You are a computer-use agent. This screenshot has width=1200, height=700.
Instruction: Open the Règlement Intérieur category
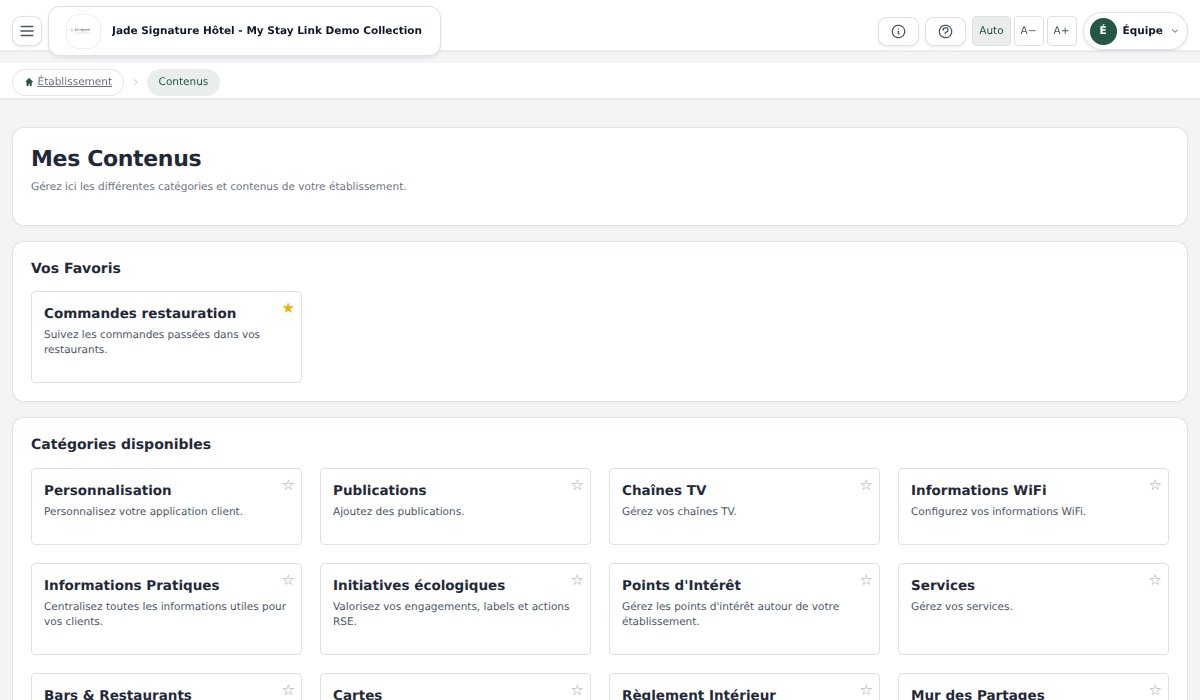(x=744, y=687)
